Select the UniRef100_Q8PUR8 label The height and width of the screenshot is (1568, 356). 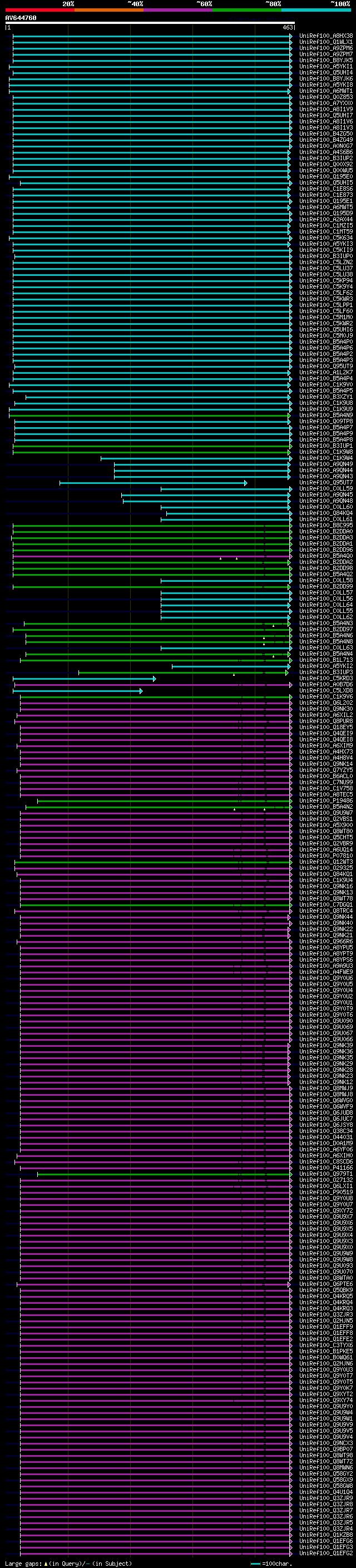pyautogui.click(x=326, y=721)
